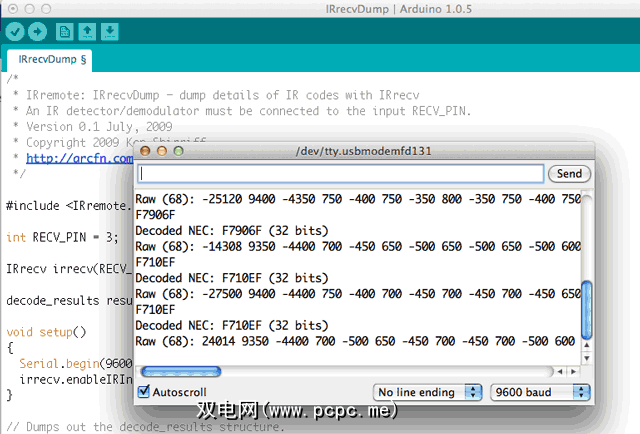The height and width of the screenshot is (434, 640).
Task: Open the 9600 baud rate dropdown
Action: [x=540, y=392]
